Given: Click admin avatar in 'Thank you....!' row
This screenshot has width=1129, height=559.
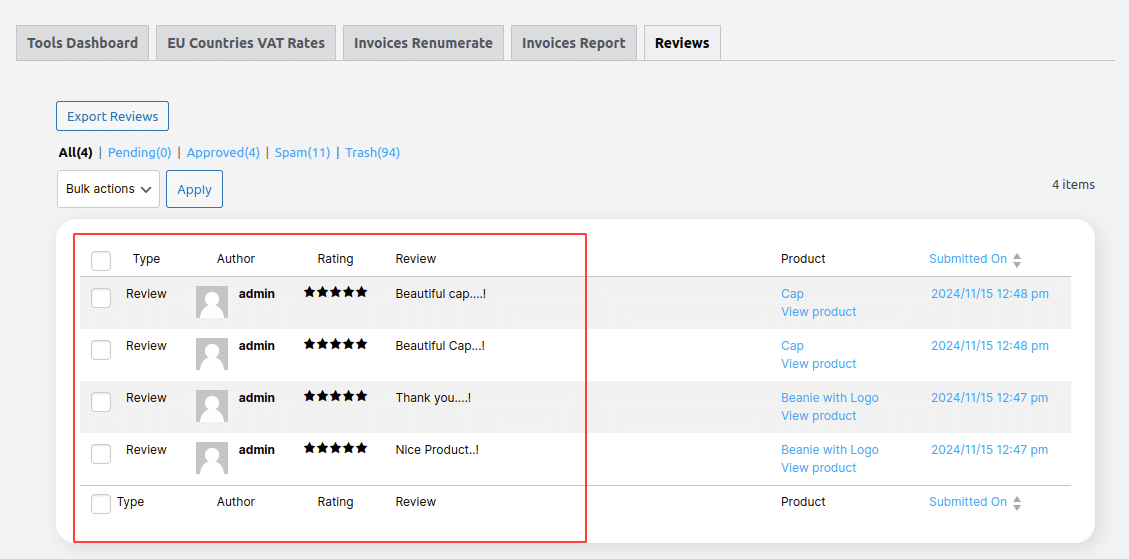Looking at the screenshot, I should [x=212, y=406].
